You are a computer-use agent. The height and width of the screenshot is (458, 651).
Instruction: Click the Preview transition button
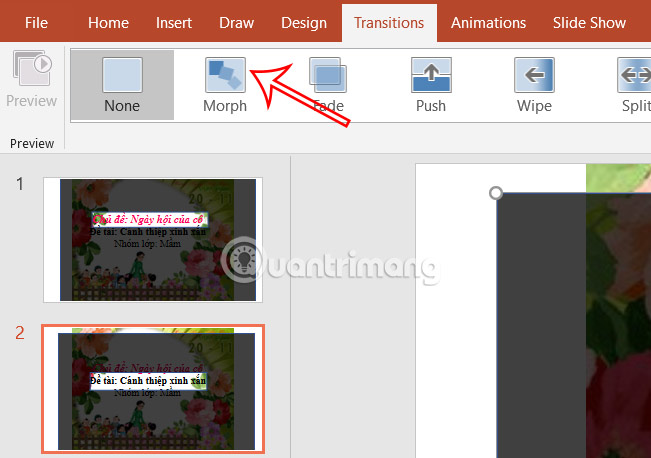tap(32, 79)
